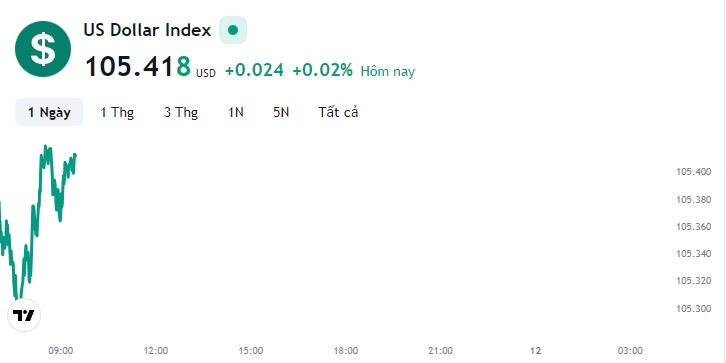The width and height of the screenshot is (726, 363).
Task: Click the +0.024 change value
Action: (x=254, y=70)
